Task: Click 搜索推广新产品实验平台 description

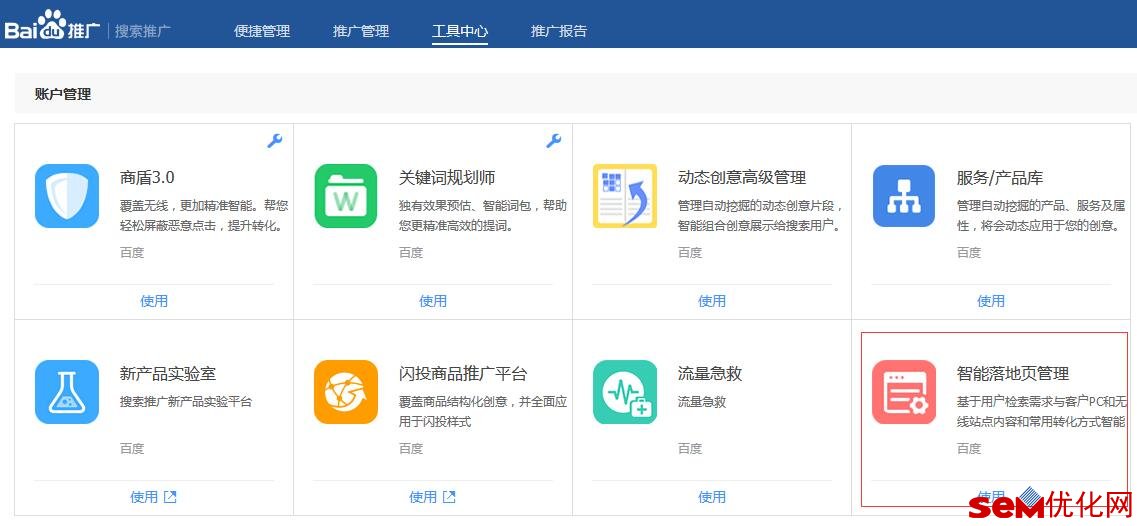Action: [186, 401]
